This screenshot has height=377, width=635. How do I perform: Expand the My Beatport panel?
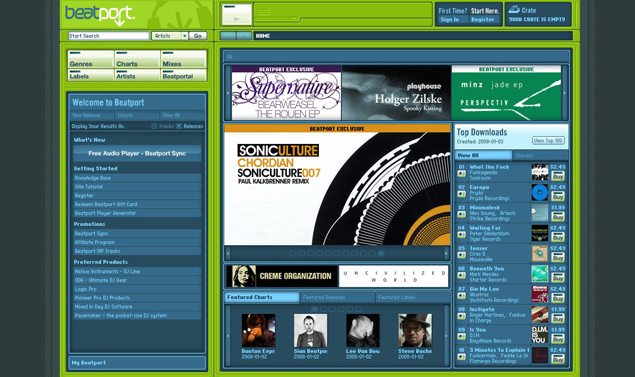[137, 363]
